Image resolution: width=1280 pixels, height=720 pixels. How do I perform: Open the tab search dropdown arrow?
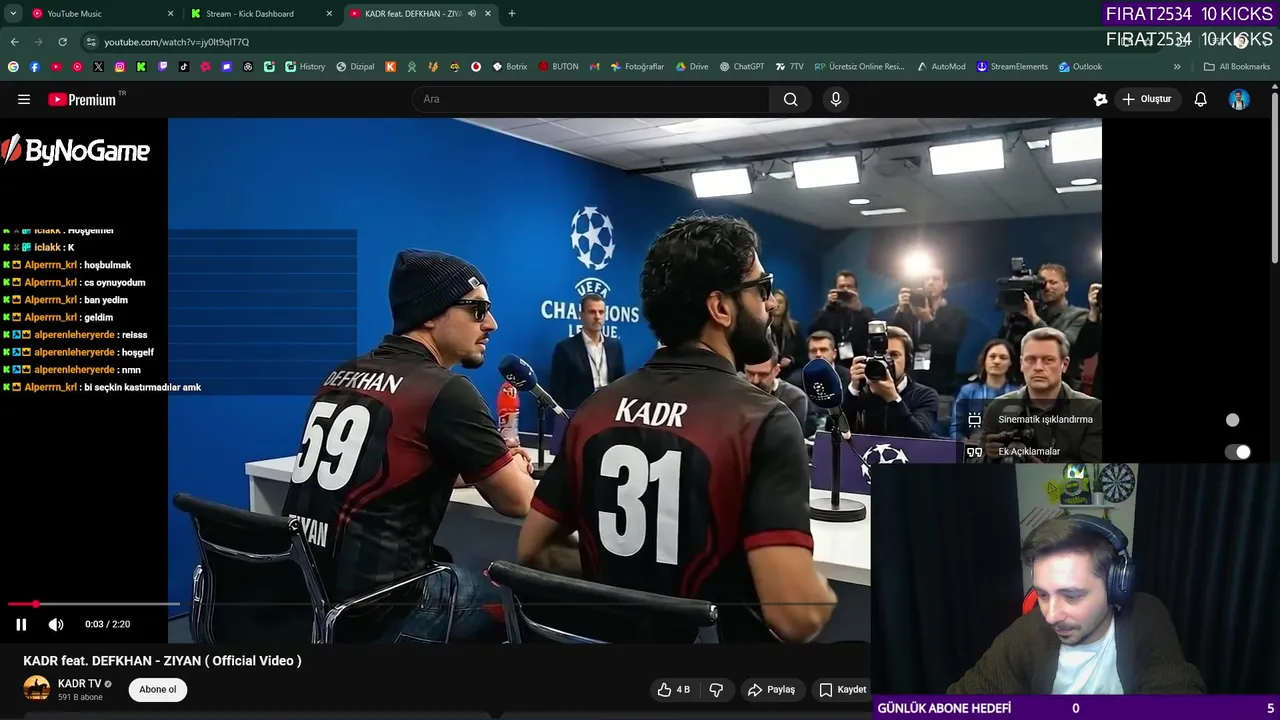pyautogui.click(x=13, y=14)
